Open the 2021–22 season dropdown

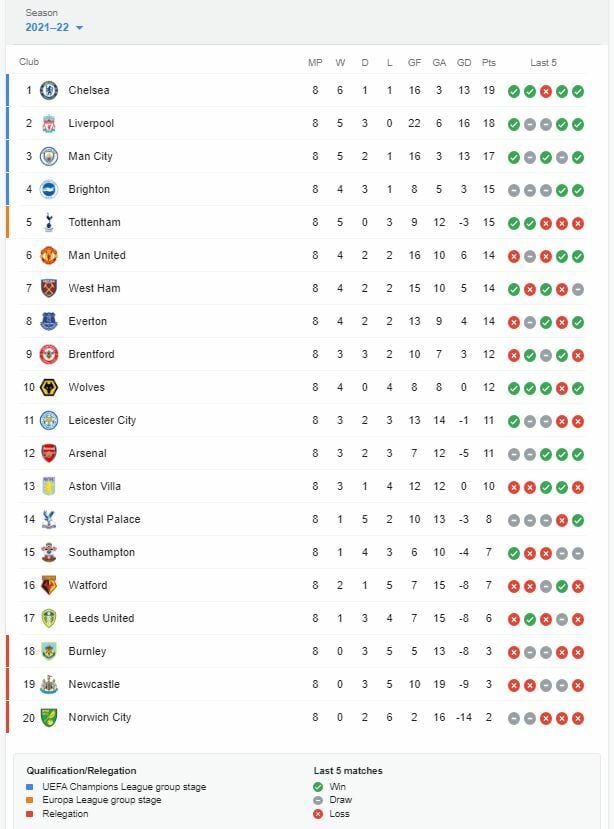pyautogui.click(x=54, y=27)
